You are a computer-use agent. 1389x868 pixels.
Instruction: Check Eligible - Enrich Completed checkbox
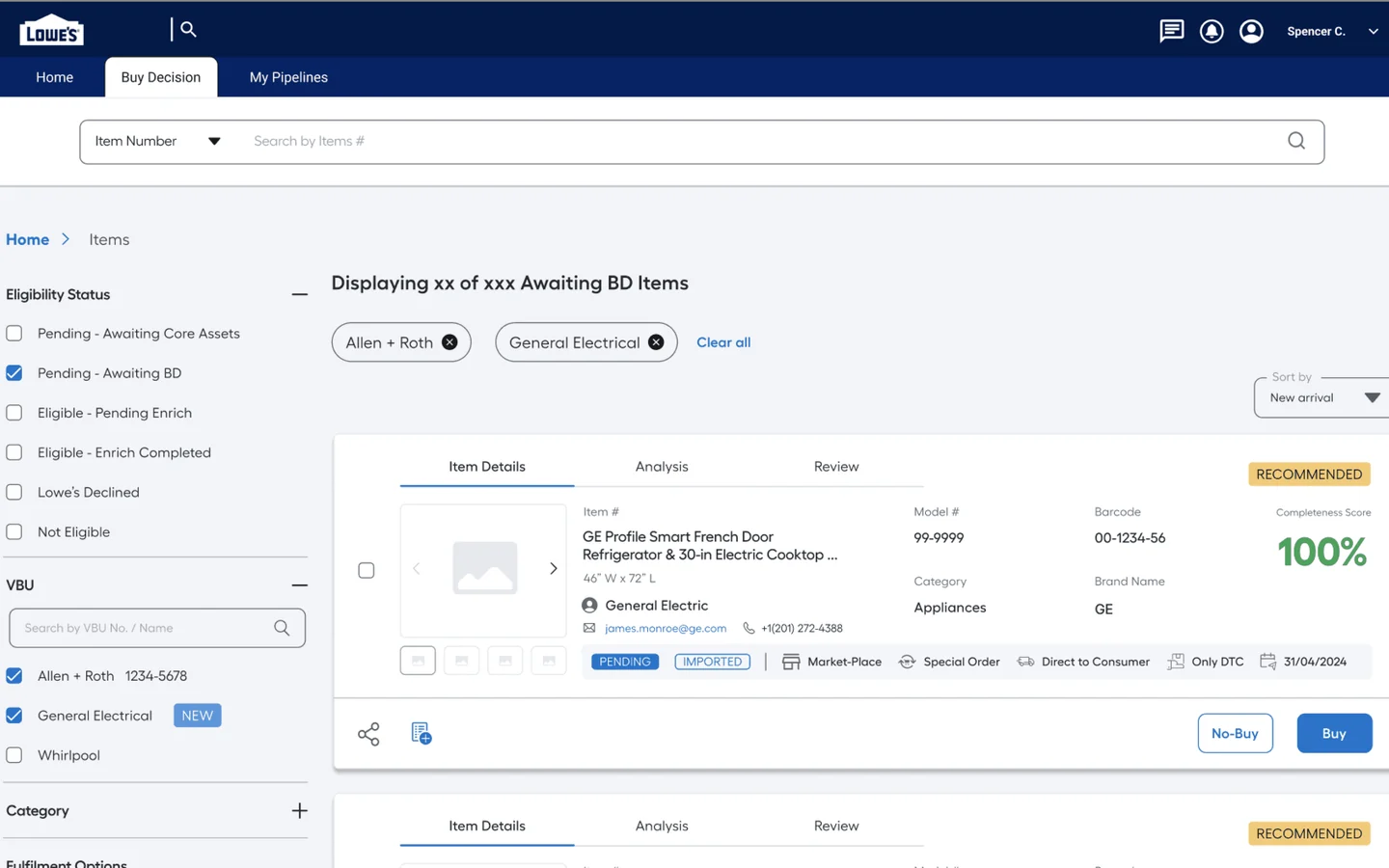point(14,452)
